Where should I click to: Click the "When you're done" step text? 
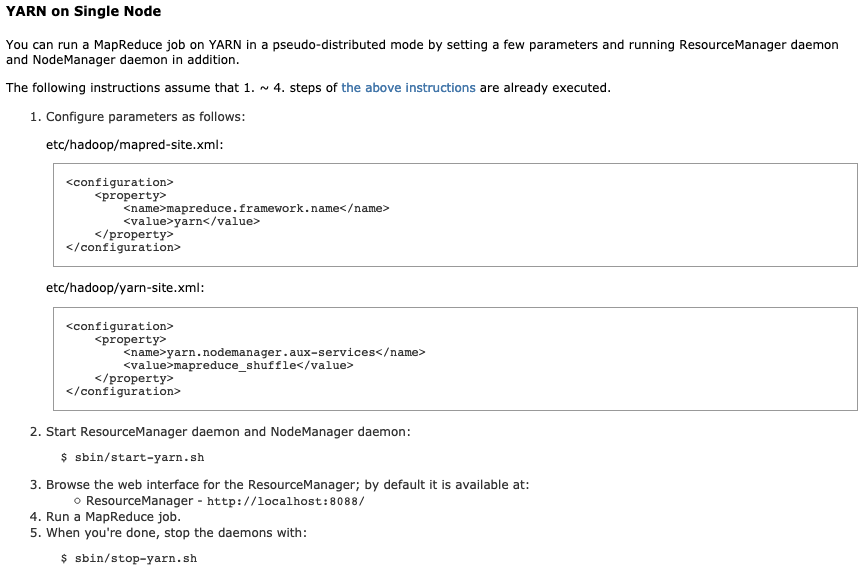tap(176, 533)
